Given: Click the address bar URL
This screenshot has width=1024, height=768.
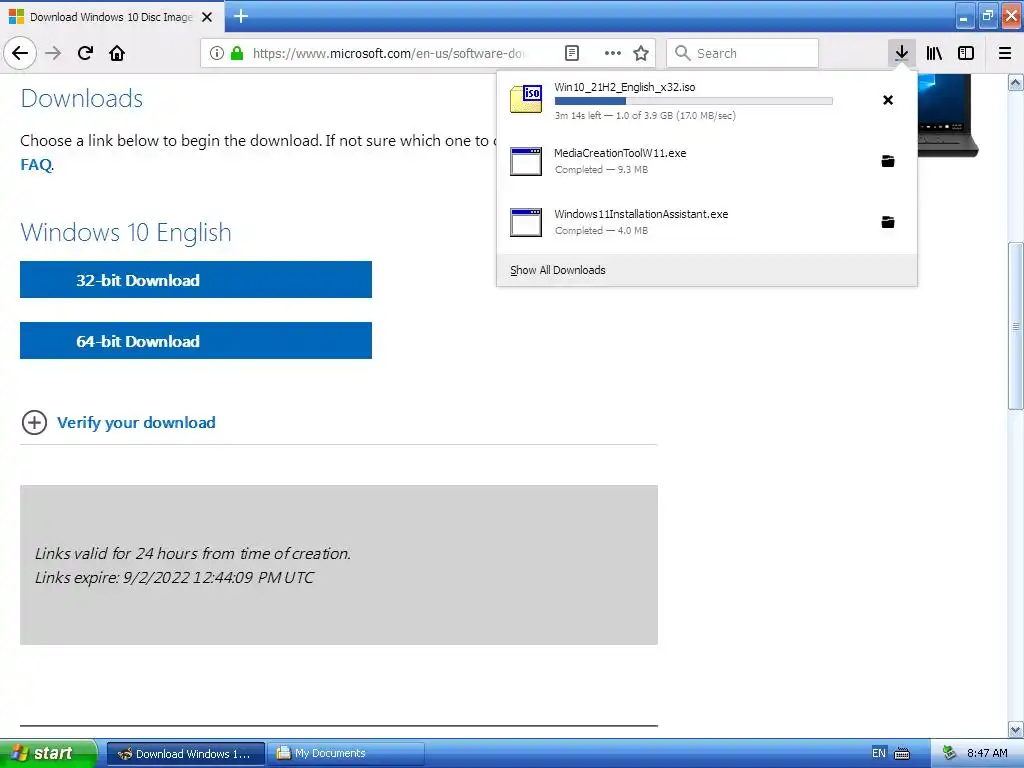Looking at the screenshot, I should 389,54.
